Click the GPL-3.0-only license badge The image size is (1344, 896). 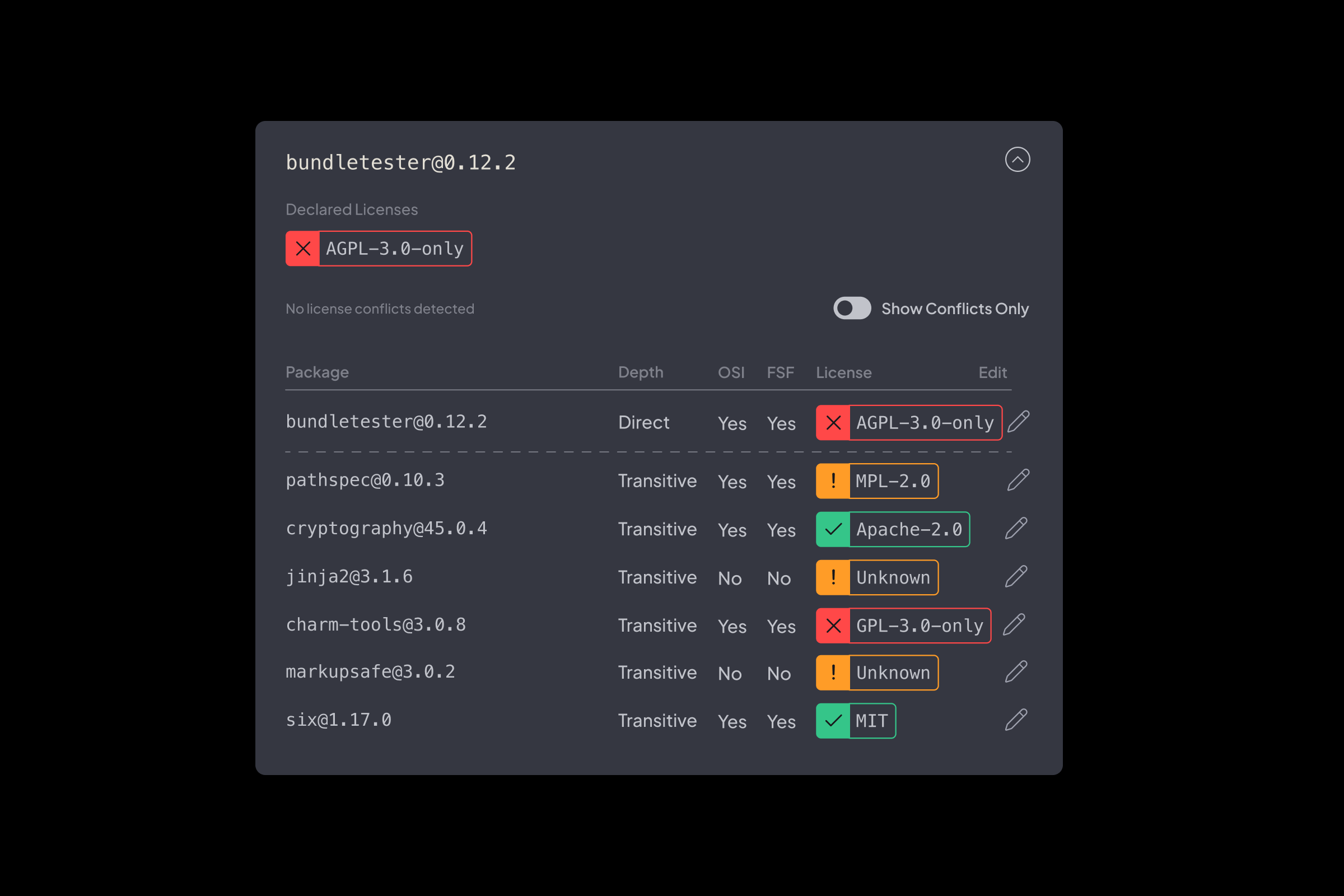coord(903,626)
